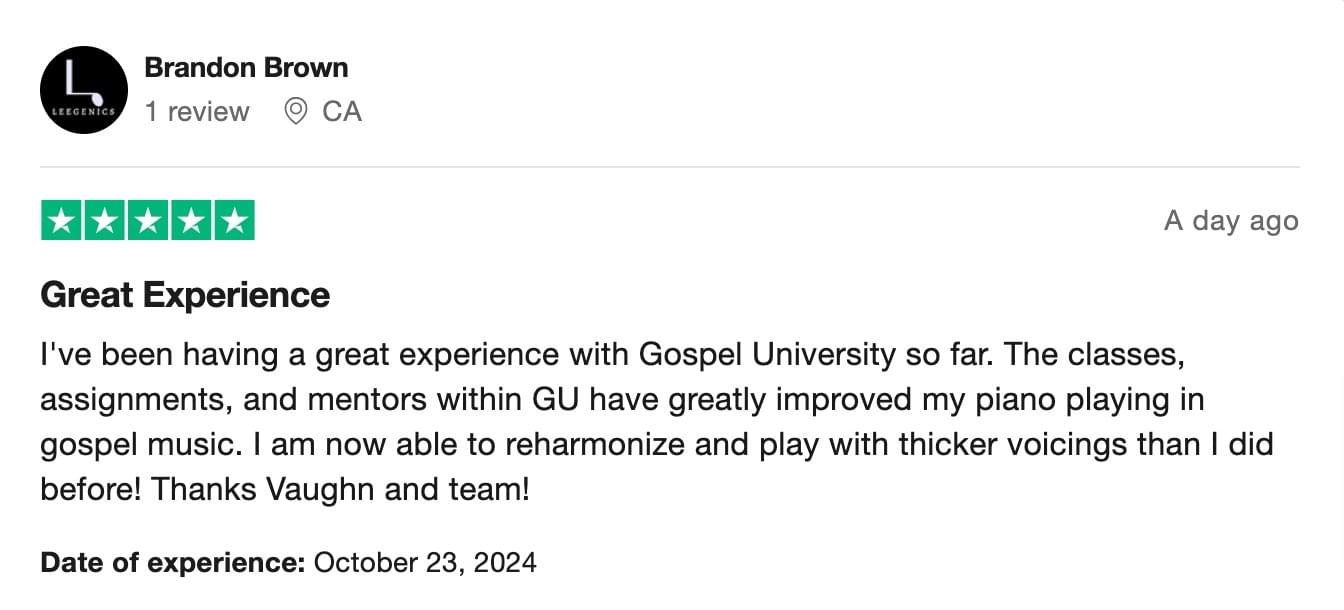Click the word 'reharmonize' in the review
Viewport: 1344px width, 610px height.
[x=590, y=444]
